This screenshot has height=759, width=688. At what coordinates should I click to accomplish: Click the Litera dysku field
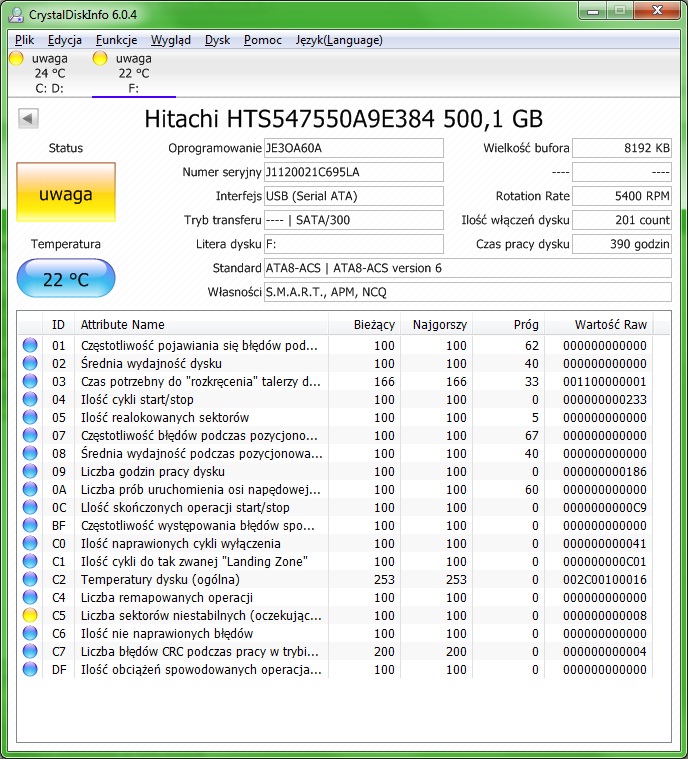pyautogui.click(x=353, y=244)
